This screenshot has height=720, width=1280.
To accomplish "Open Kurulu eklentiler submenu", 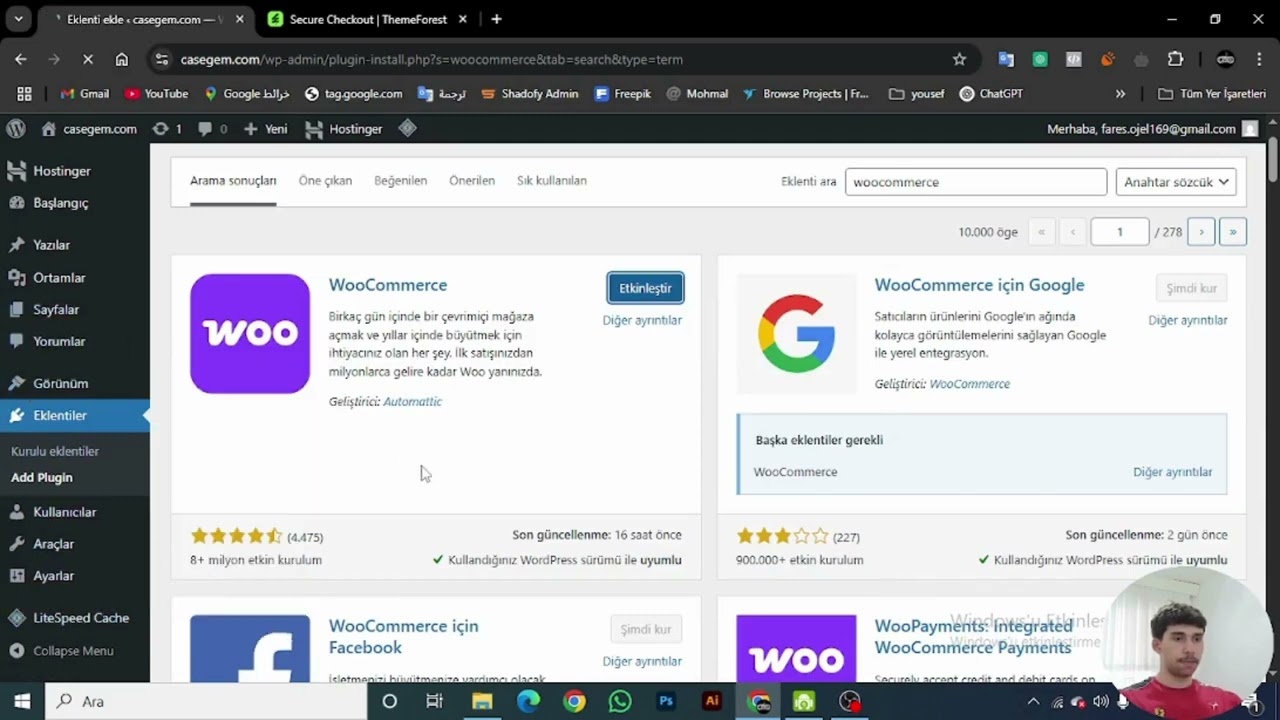I will (55, 451).
